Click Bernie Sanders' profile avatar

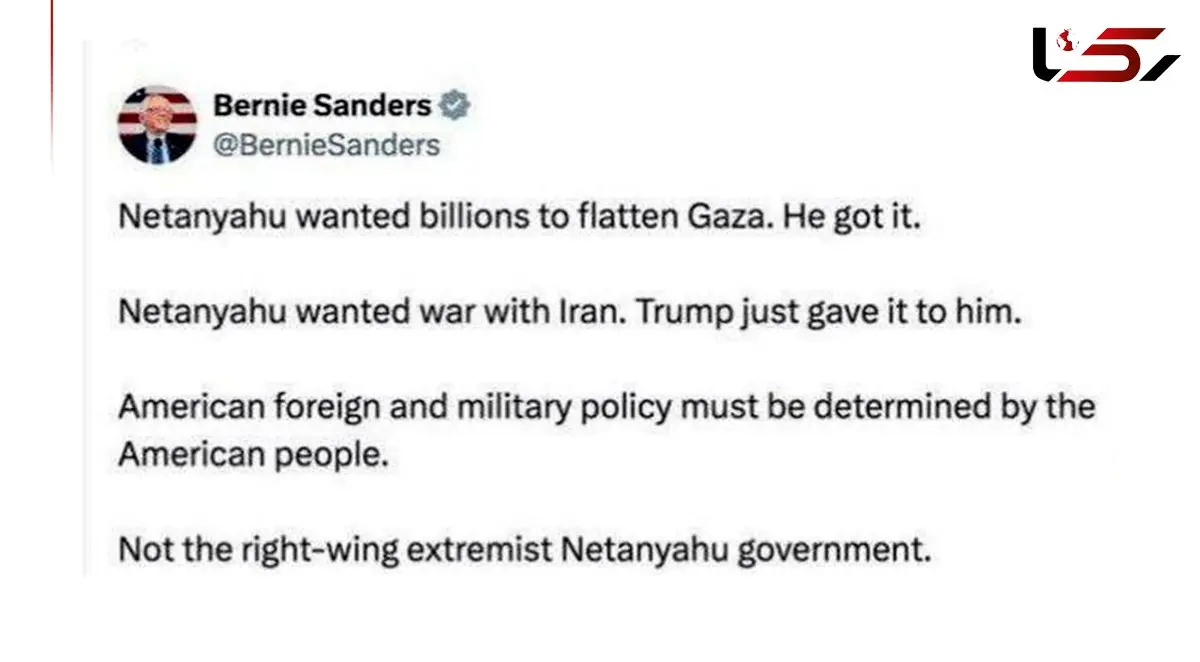tap(157, 124)
